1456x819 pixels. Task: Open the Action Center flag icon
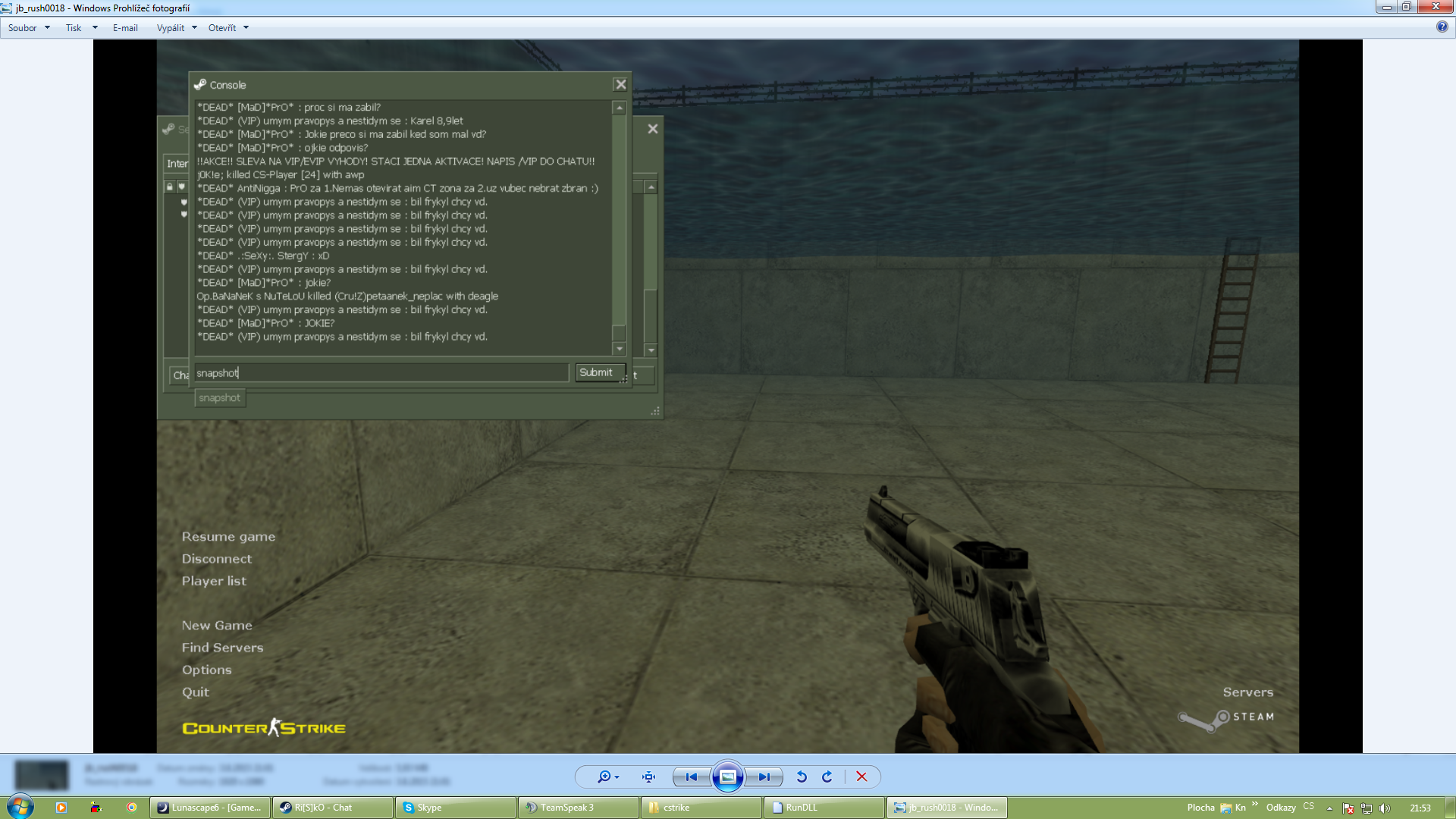pyautogui.click(x=1348, y=808)
